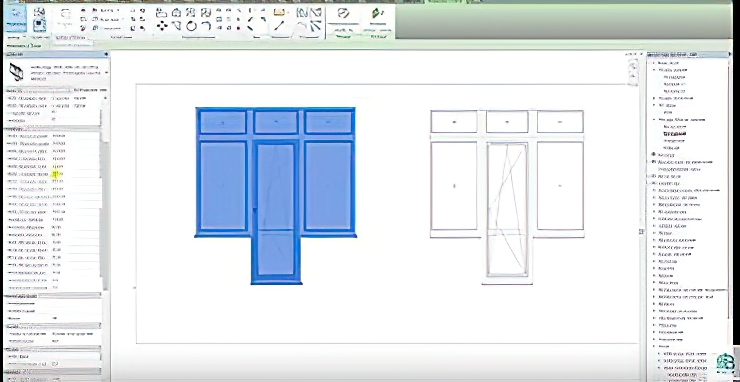
Task: Select the yellow Measure ruler icon
Action: 280,12
